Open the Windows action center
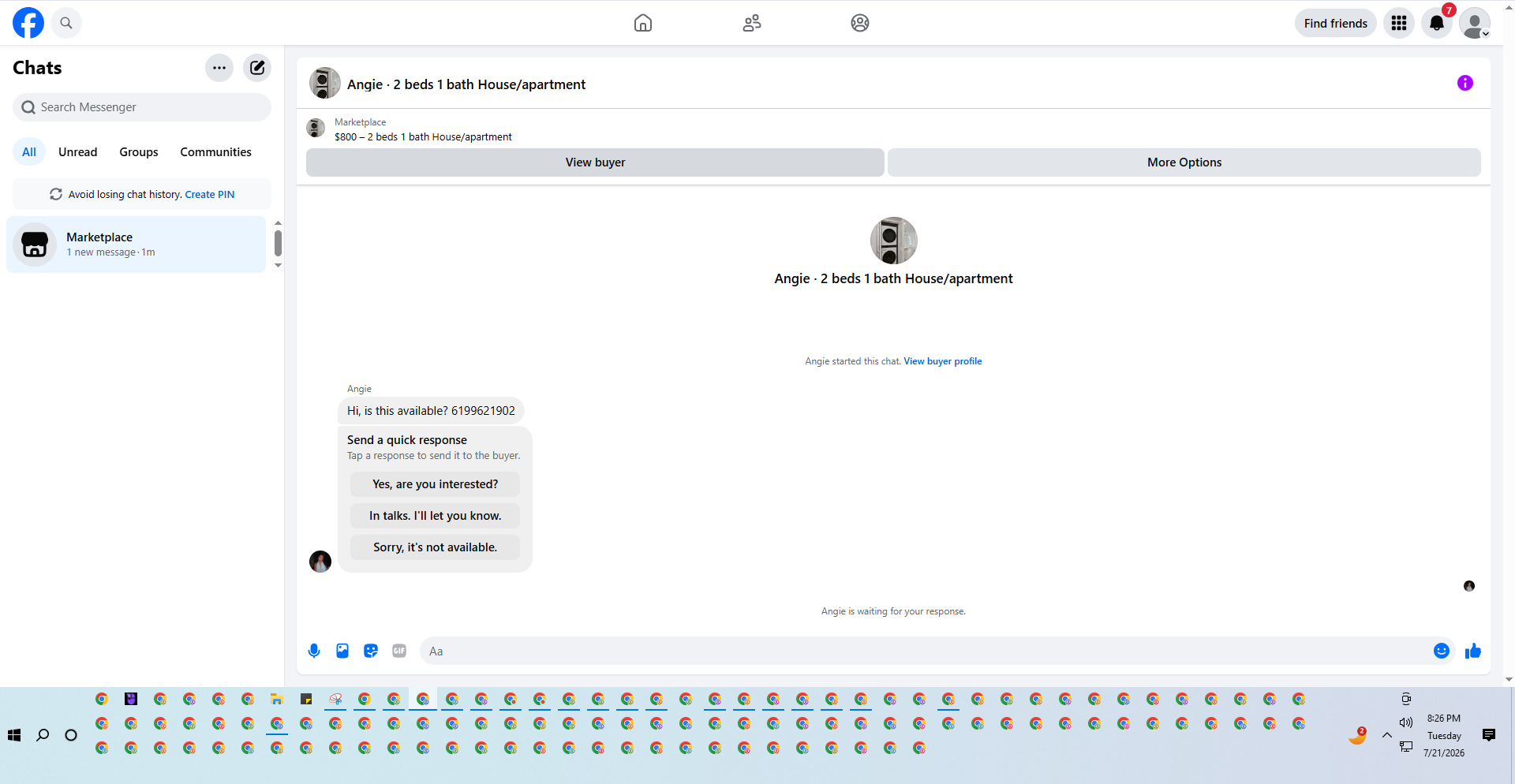Screen dimensions: 1515x784 [1489, 735]
